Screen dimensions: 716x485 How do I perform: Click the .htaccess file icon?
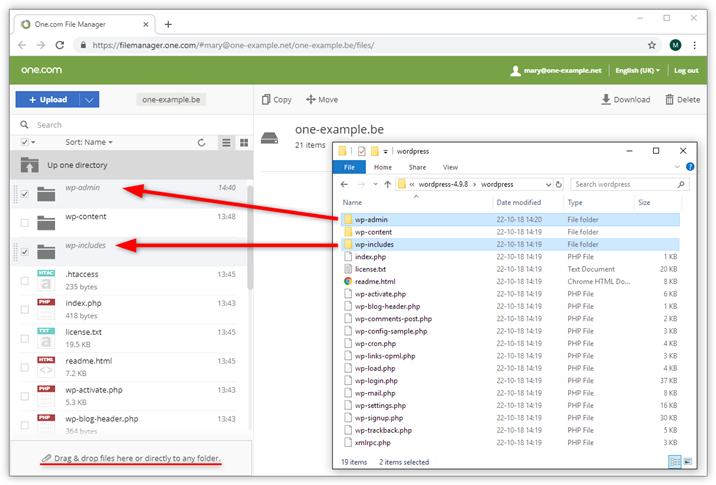[46, 280]
